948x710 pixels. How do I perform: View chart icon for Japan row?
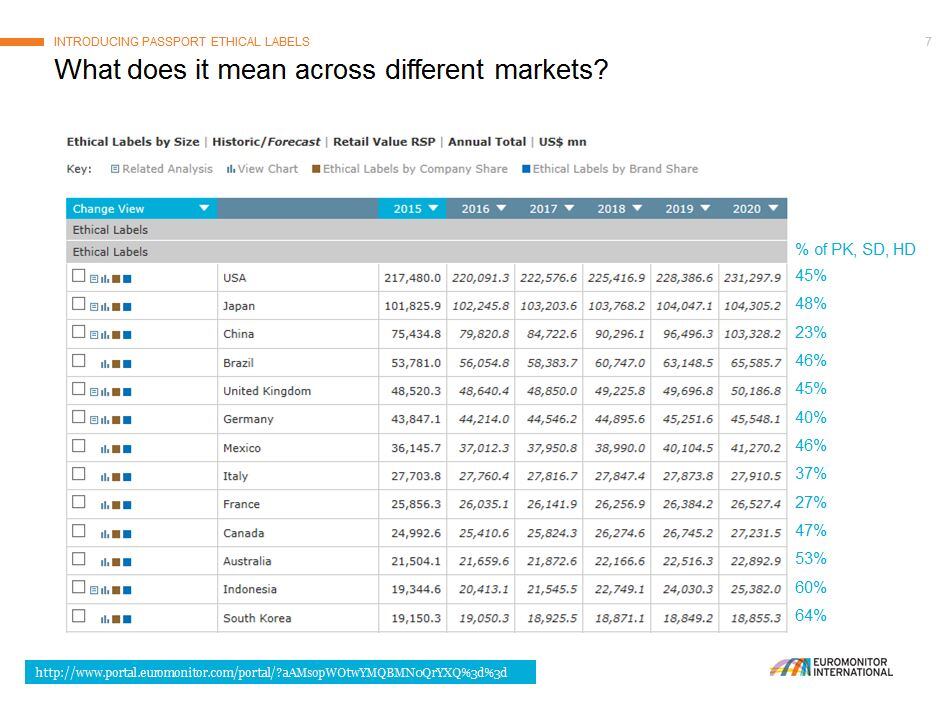click(105, 307)
